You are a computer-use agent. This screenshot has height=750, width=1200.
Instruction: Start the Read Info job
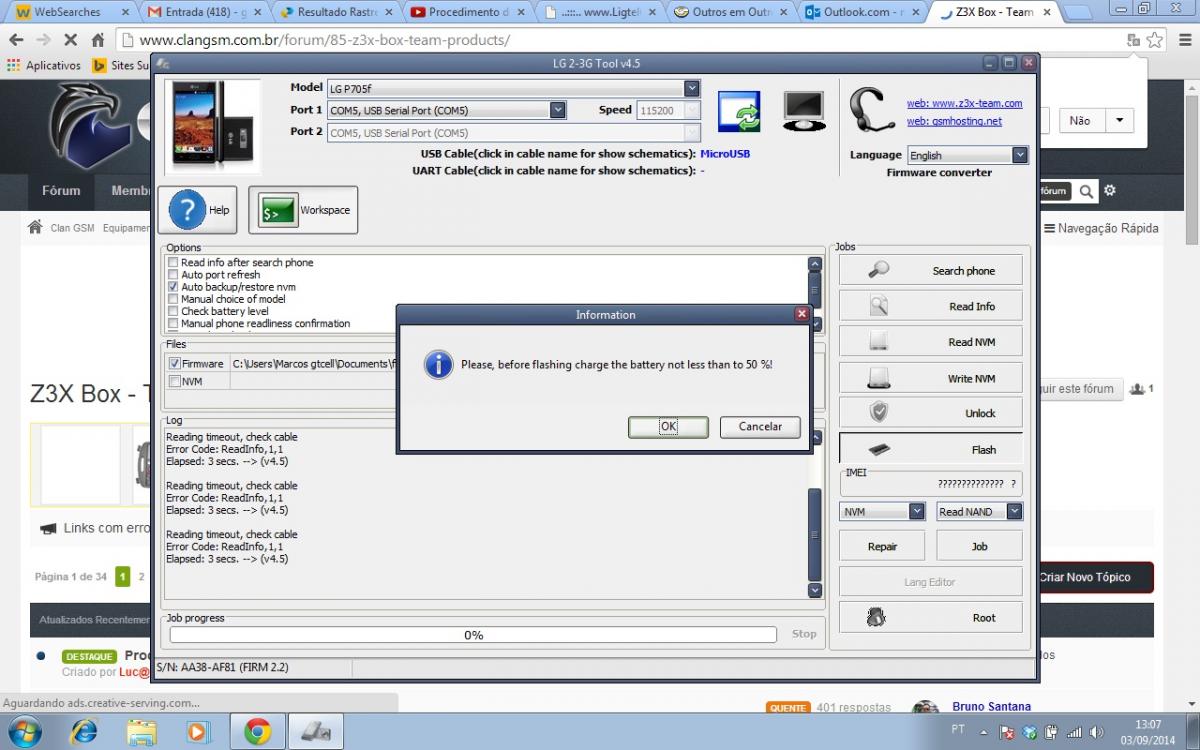(931, 306)
